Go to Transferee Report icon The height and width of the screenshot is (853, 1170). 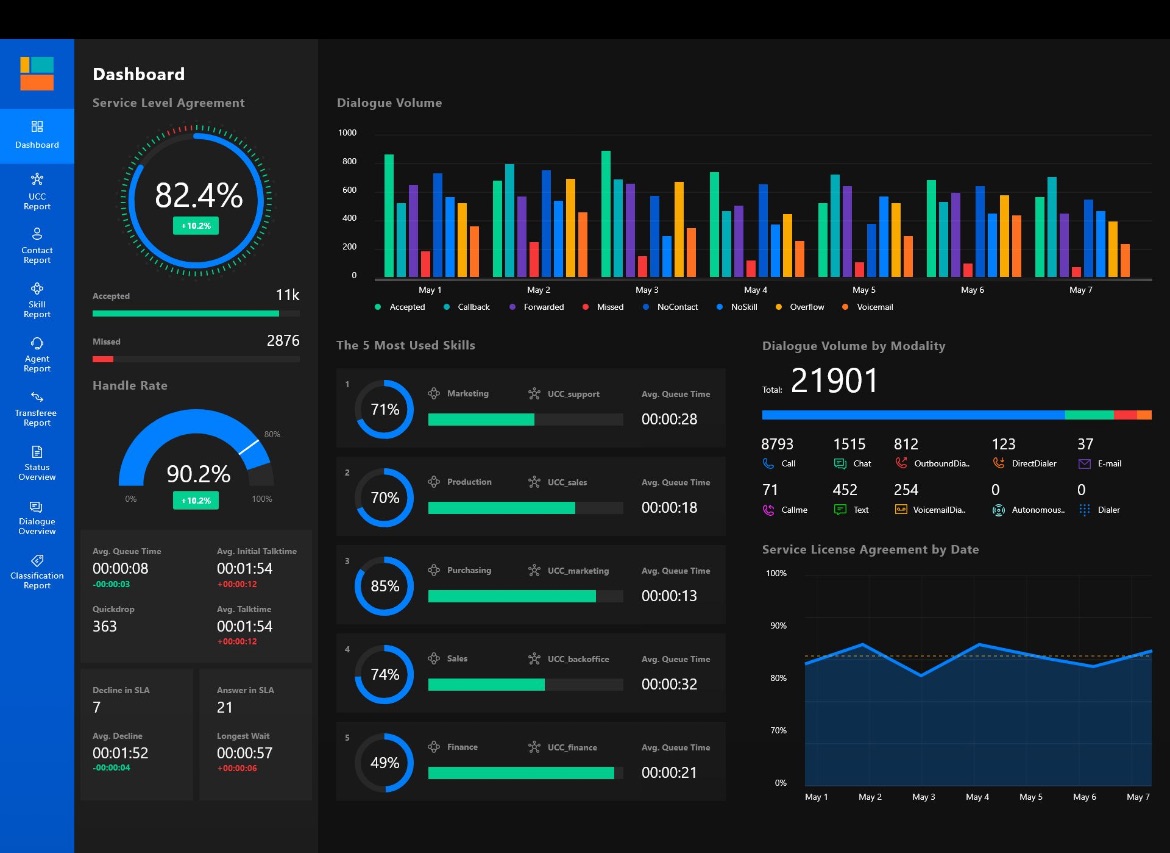pyautogui.click(x=37, y=397)
